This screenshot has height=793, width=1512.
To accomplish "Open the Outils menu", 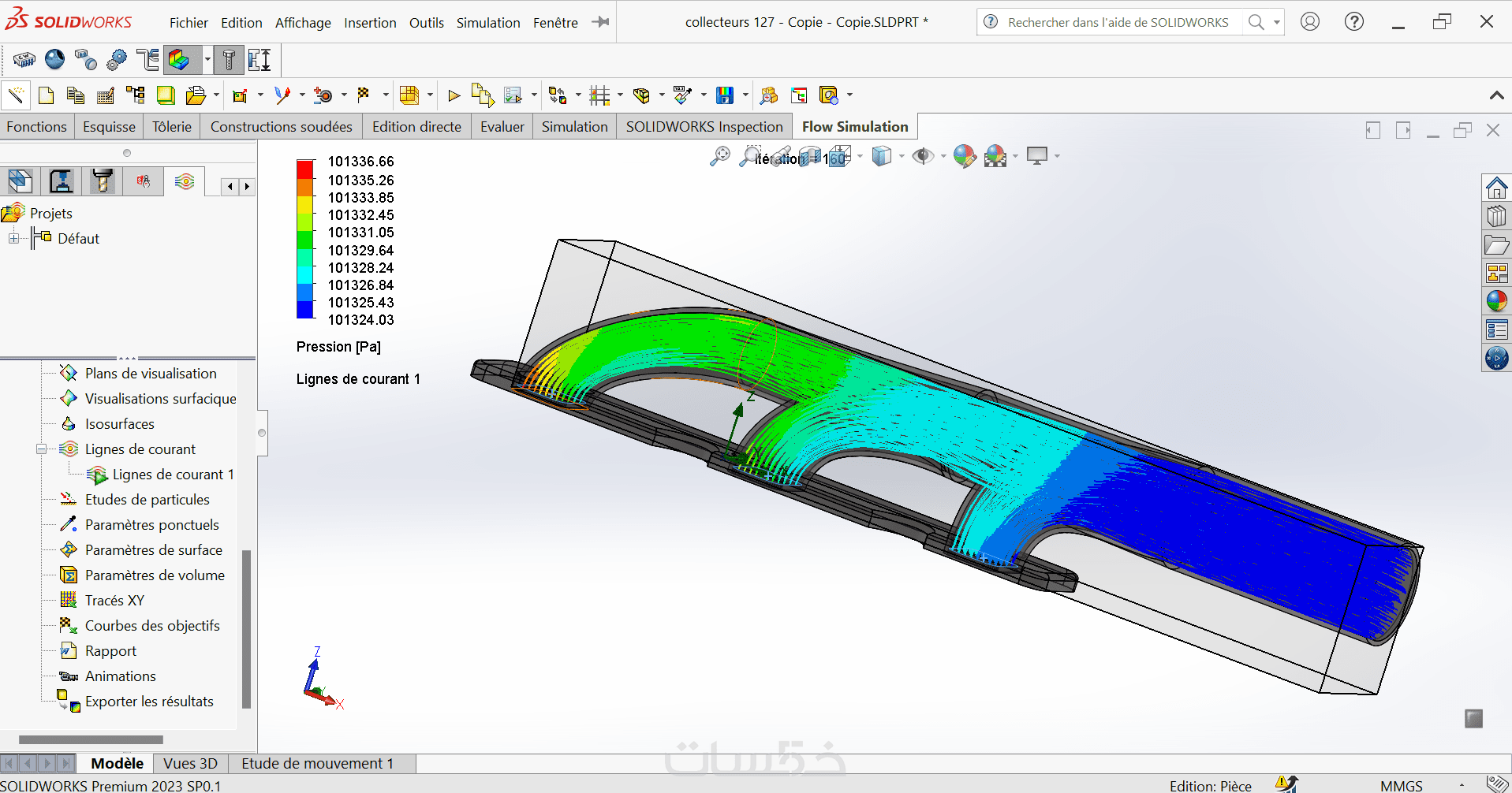I will (426, 23).
